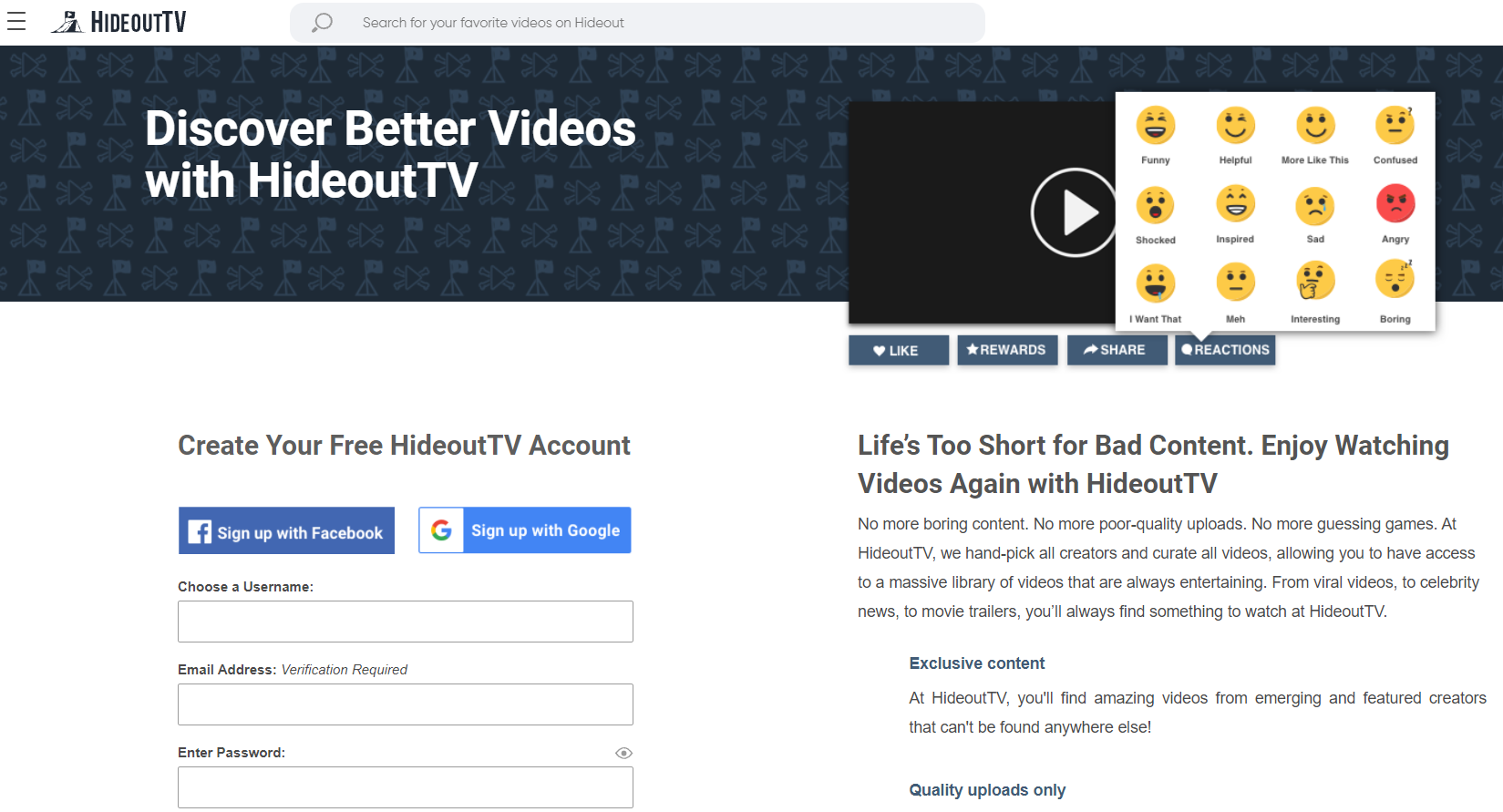Sign up with Google

coord(525,530)
